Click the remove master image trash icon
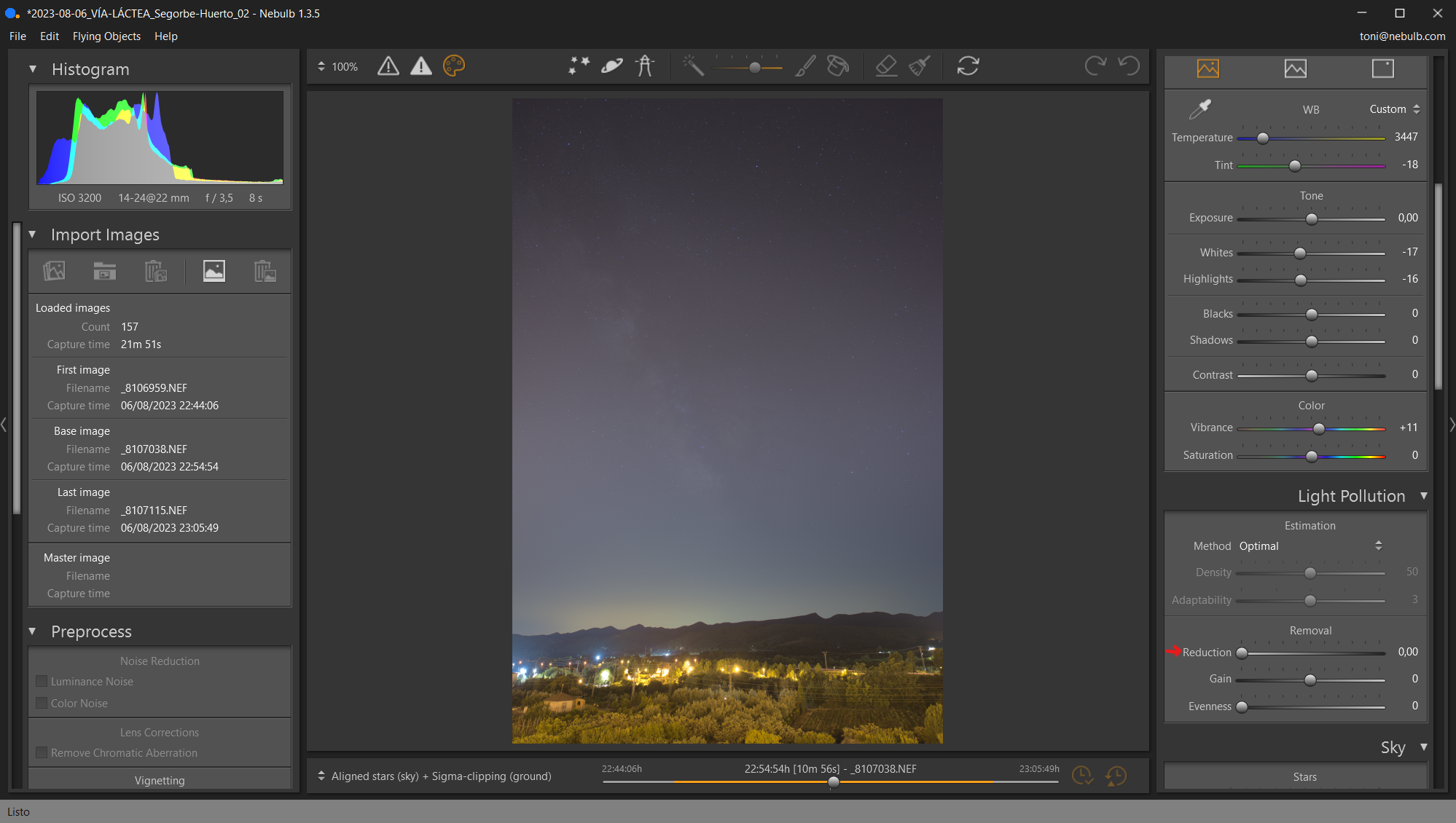 pyautogui.click(x=265, y=271)
